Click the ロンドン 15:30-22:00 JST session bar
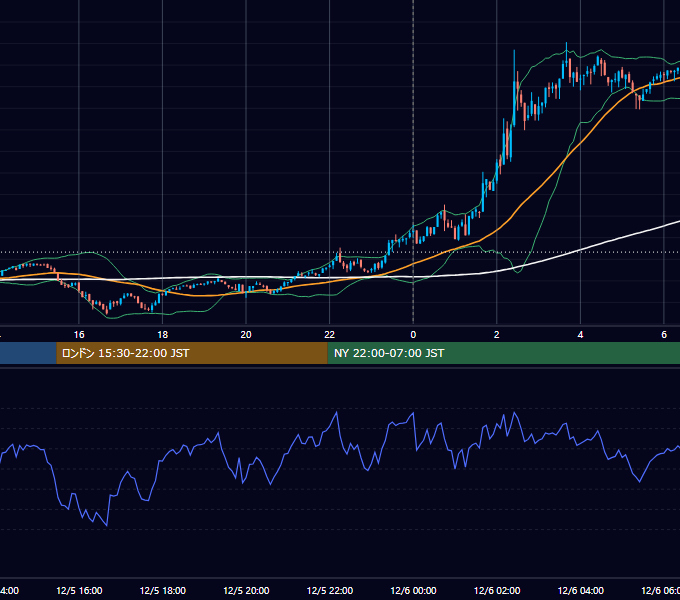Screen dimensions: 680x600 (x=192, y=353)
